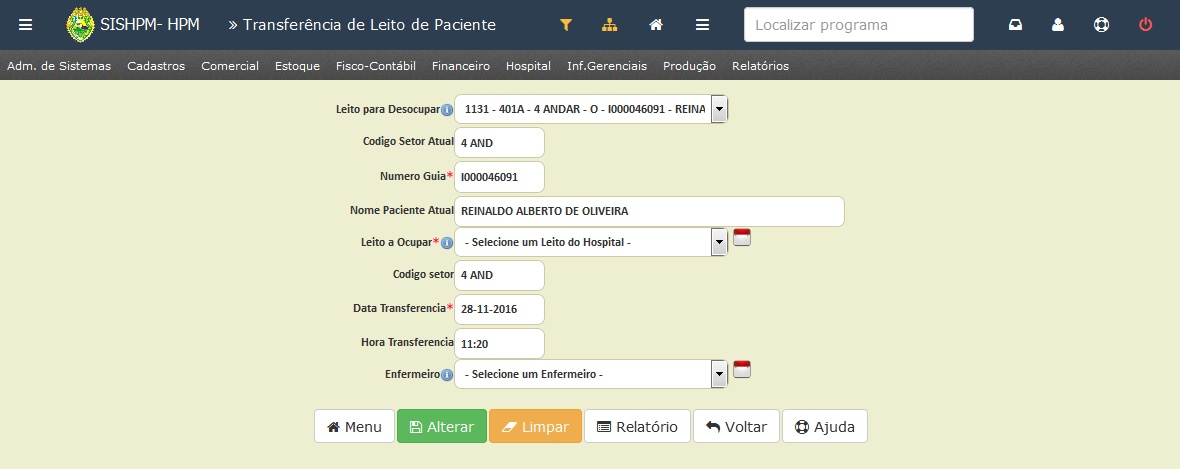Open the Leito a Ocupar dropdown
1180x469 pixels.
[x=592, y=242]
